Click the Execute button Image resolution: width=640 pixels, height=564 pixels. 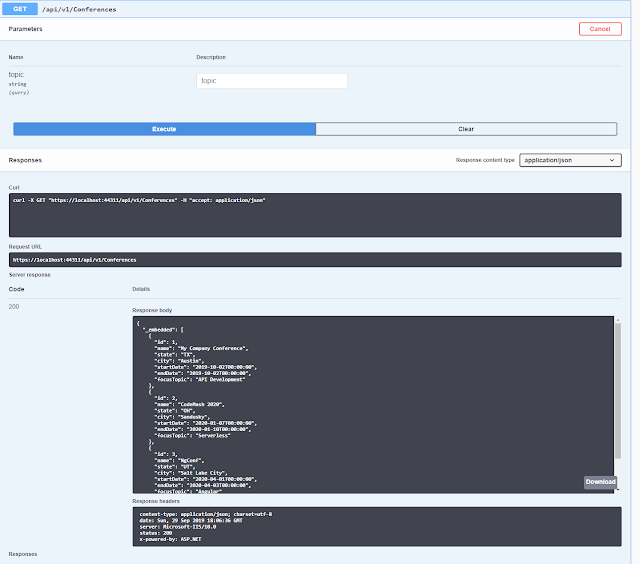pos(164,129)
